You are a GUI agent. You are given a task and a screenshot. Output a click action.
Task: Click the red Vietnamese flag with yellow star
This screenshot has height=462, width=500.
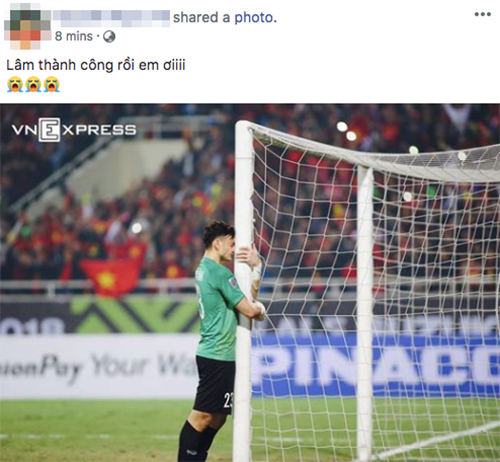pos(111,276)
